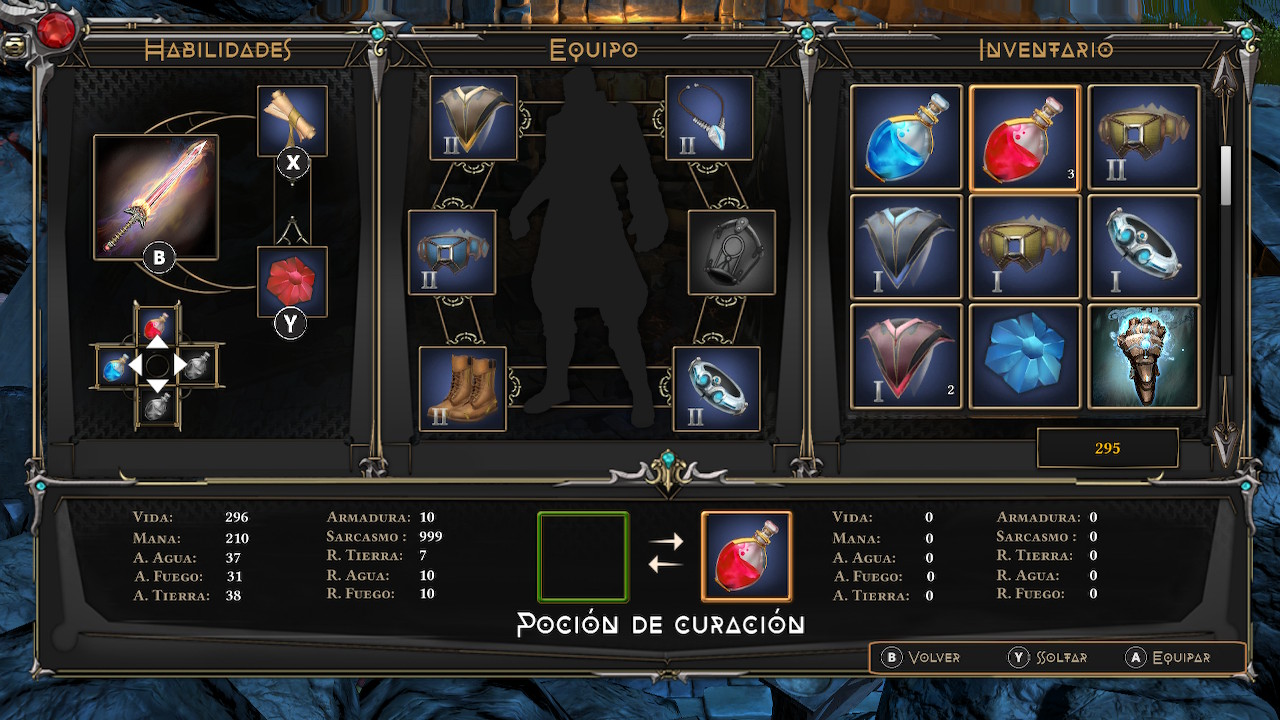This screenshot has height=720, width=1280.
Task: Click the inventory scroll down arrow
Action: point(1226,440)
